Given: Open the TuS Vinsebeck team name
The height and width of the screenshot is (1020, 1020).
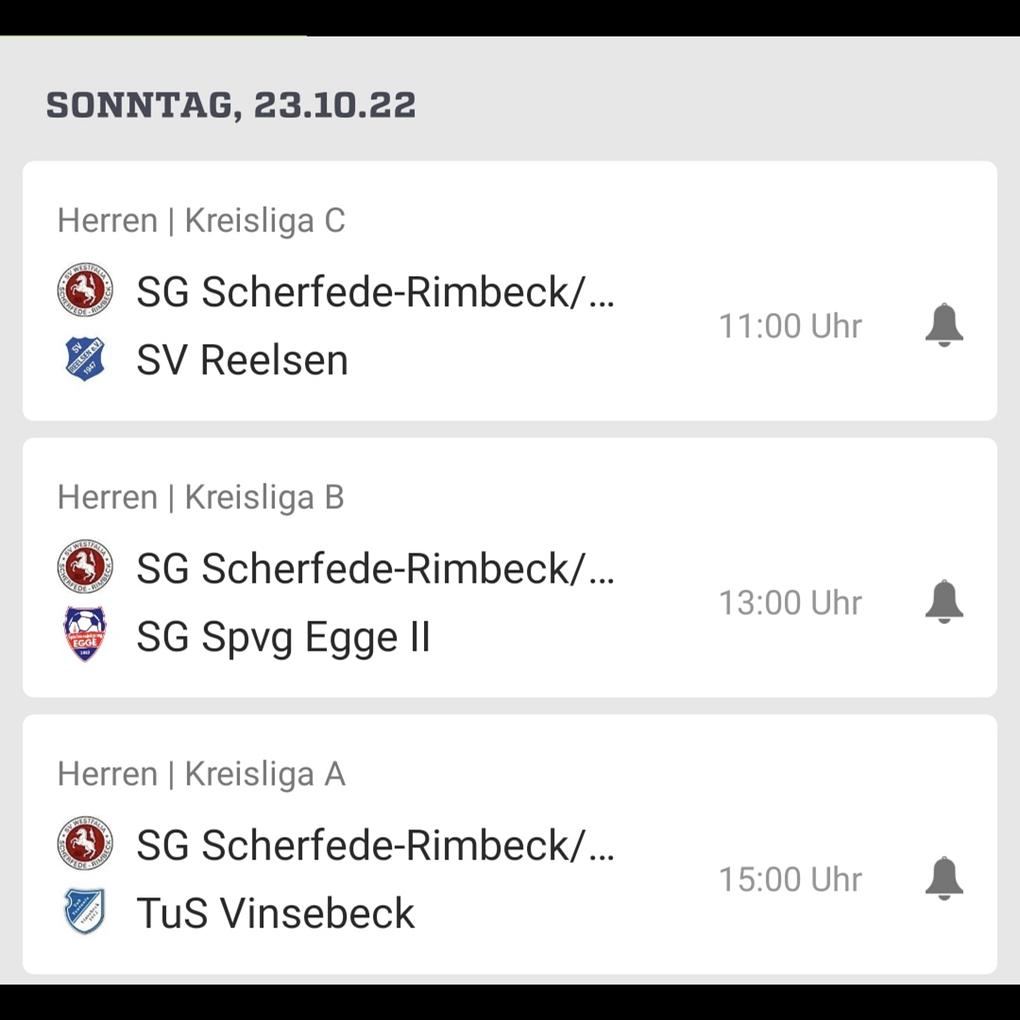Looking at the screenshot, I should coord(275,913).
